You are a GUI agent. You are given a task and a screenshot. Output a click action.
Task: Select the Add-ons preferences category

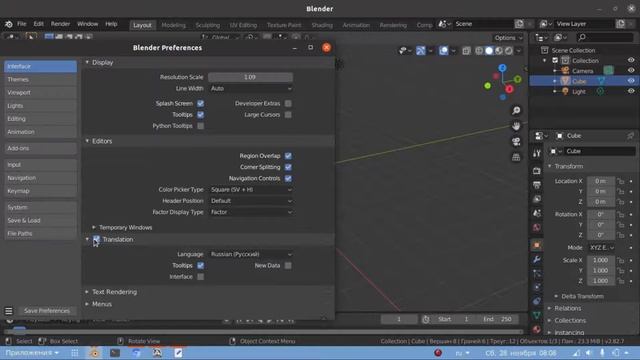40,148
